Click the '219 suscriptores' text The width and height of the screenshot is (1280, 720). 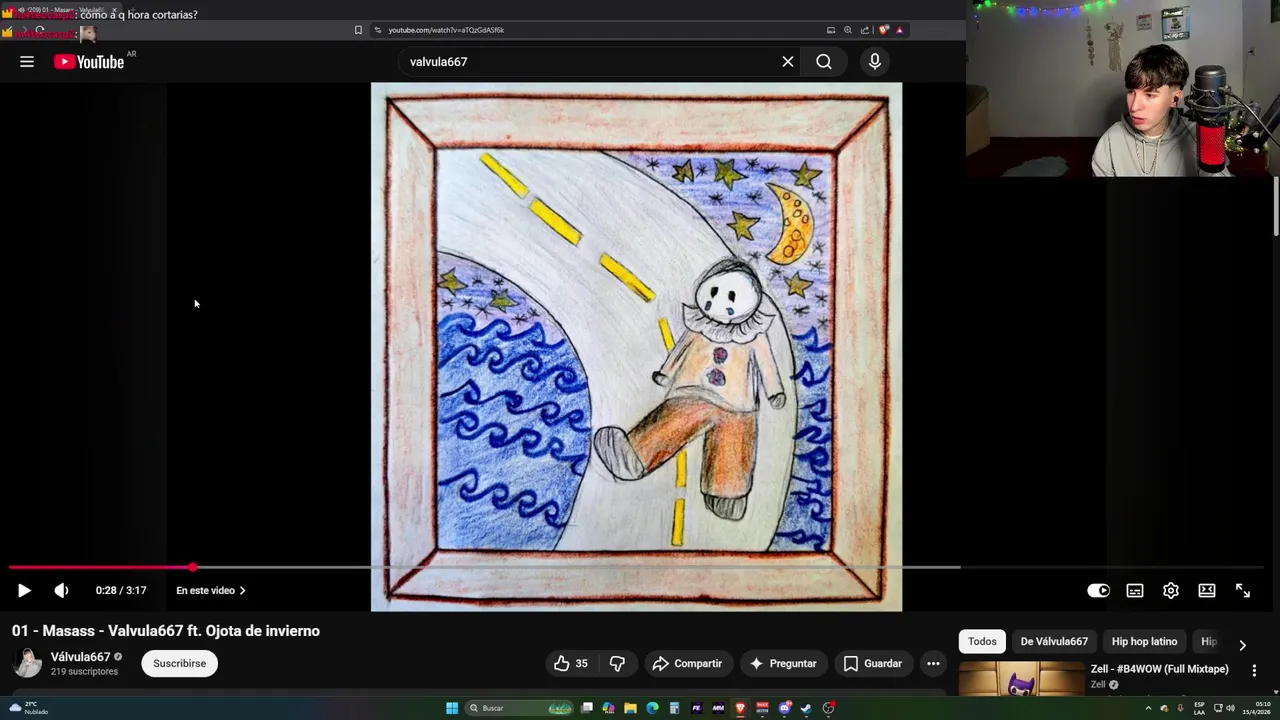(x=84, y=672)
